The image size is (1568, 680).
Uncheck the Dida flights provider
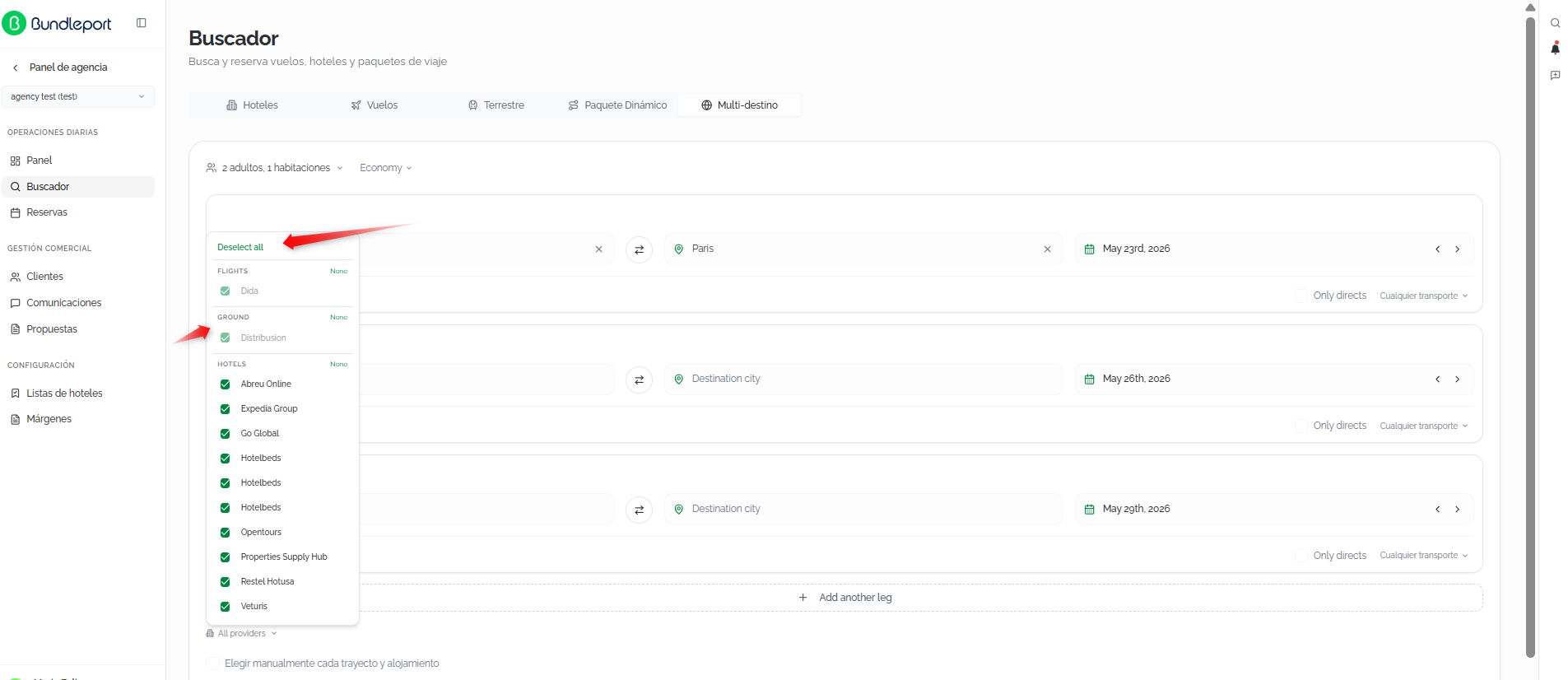(225, 291)
